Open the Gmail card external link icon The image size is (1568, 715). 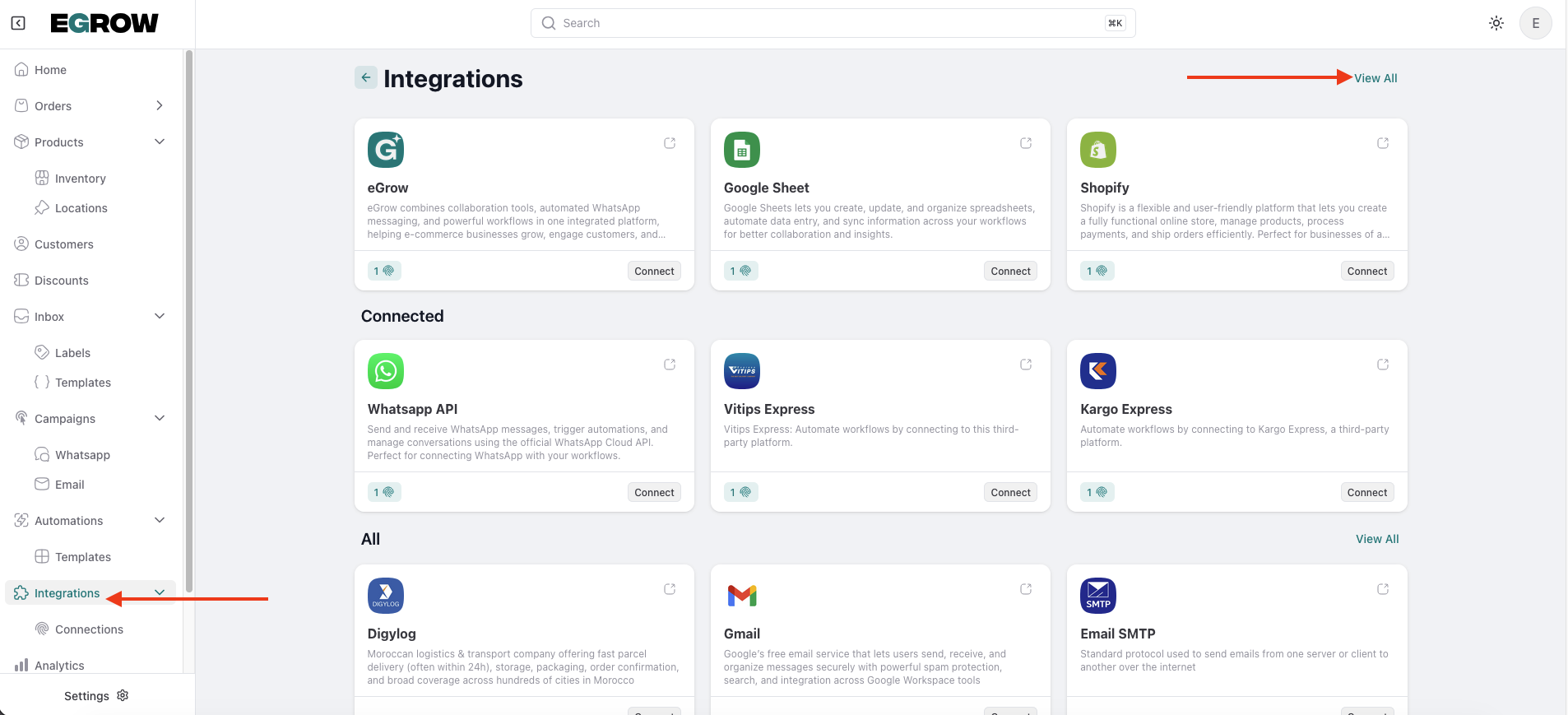(x=1026, y=589)
